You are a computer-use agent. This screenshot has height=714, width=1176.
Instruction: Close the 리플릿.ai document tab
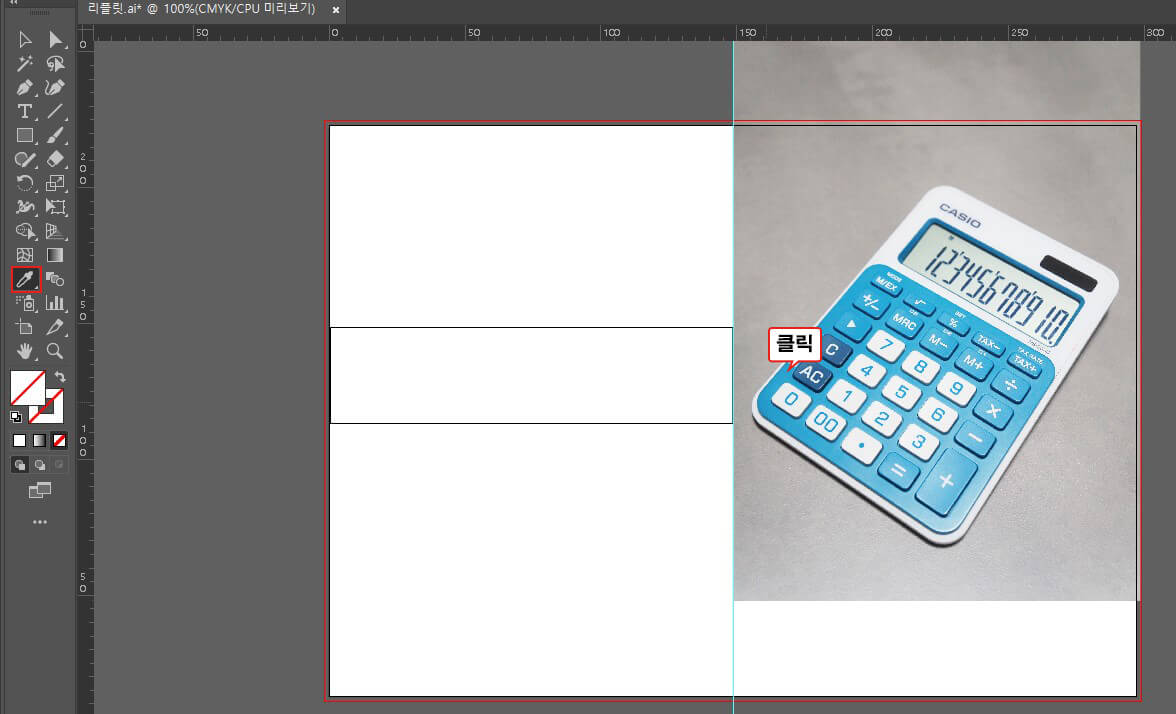(336, 10)
